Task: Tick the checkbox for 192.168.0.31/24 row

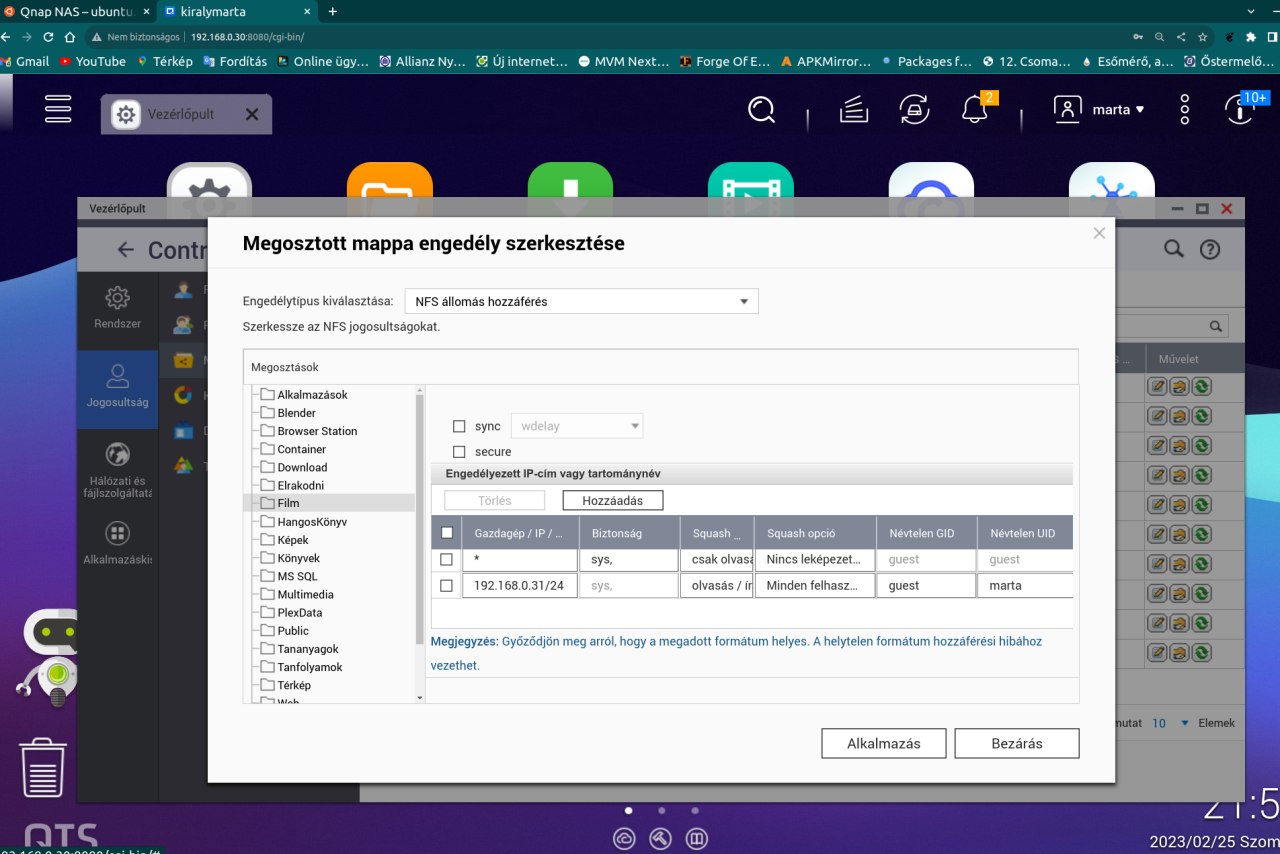Action: (x=447, y=586)
